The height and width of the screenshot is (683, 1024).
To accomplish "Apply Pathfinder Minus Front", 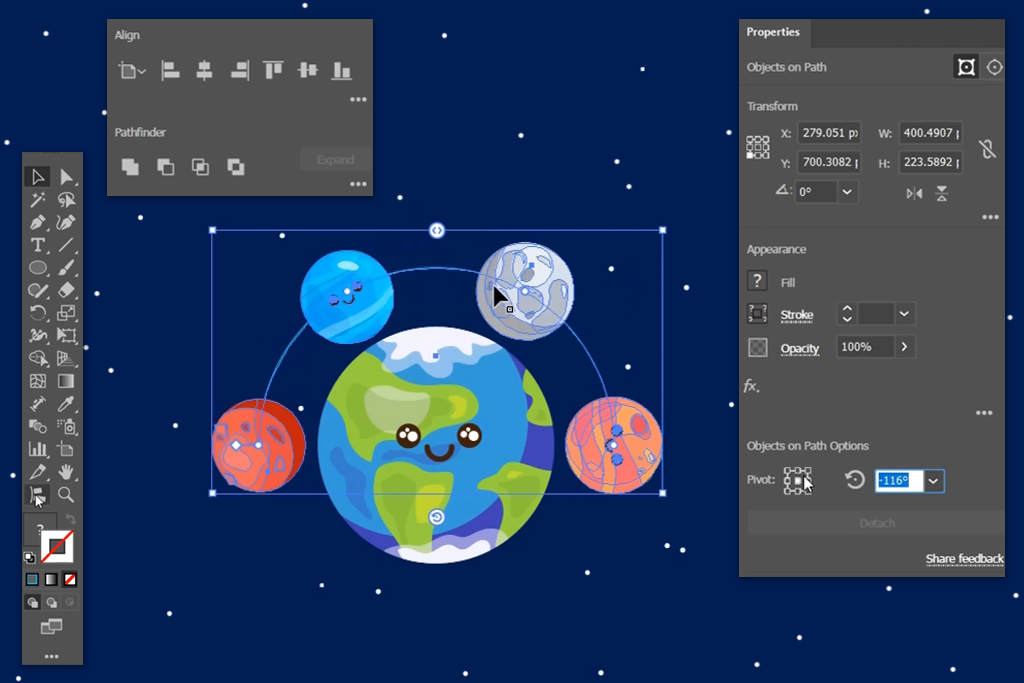I will [x=165, y=167].
